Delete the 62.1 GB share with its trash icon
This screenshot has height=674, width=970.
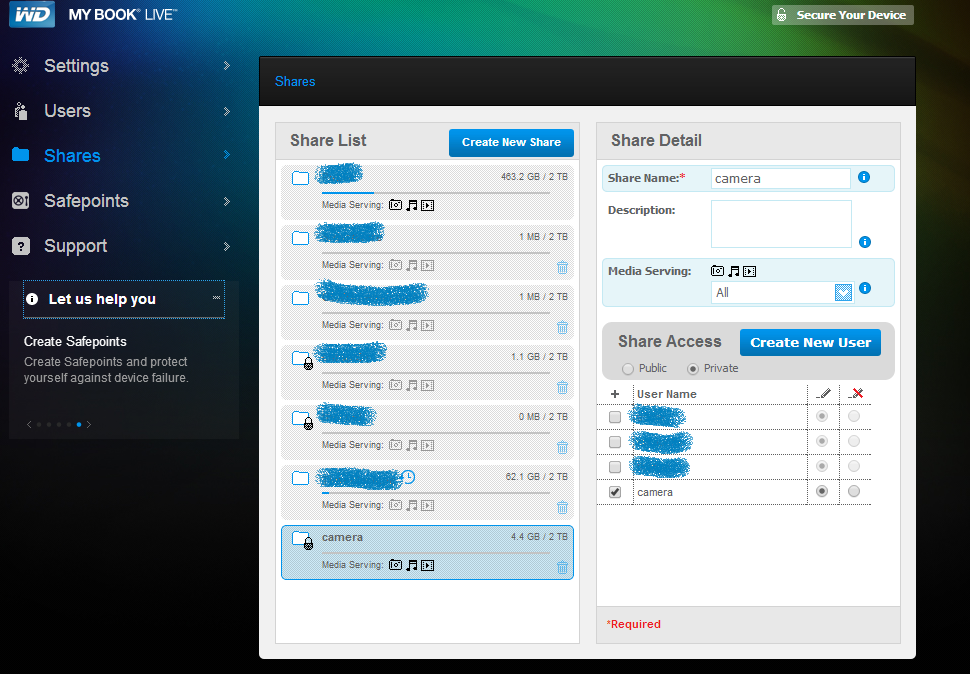(x=562, y=507)
